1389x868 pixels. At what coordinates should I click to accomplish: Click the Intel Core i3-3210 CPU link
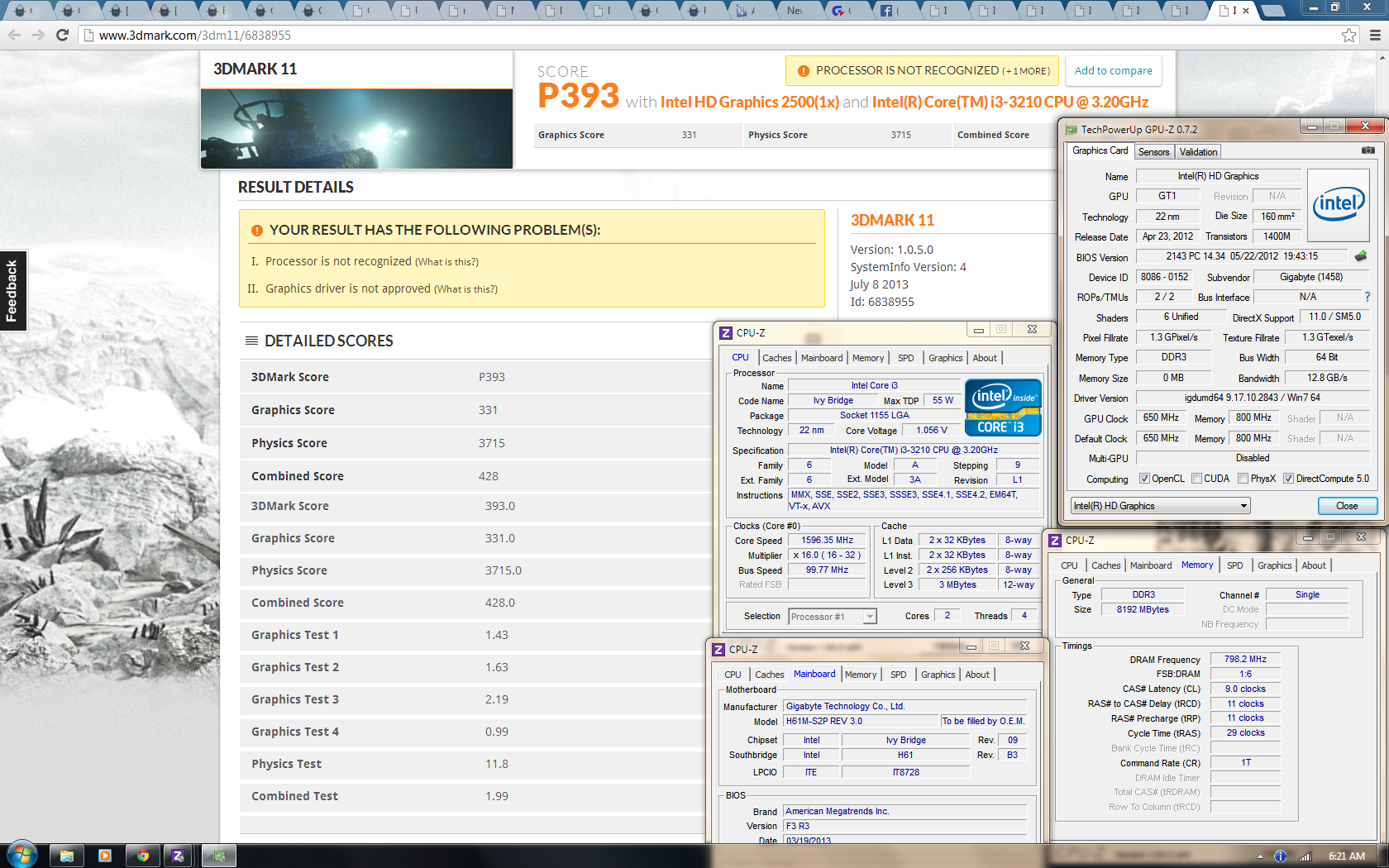pyautogui.click(x=1010, y=103)
